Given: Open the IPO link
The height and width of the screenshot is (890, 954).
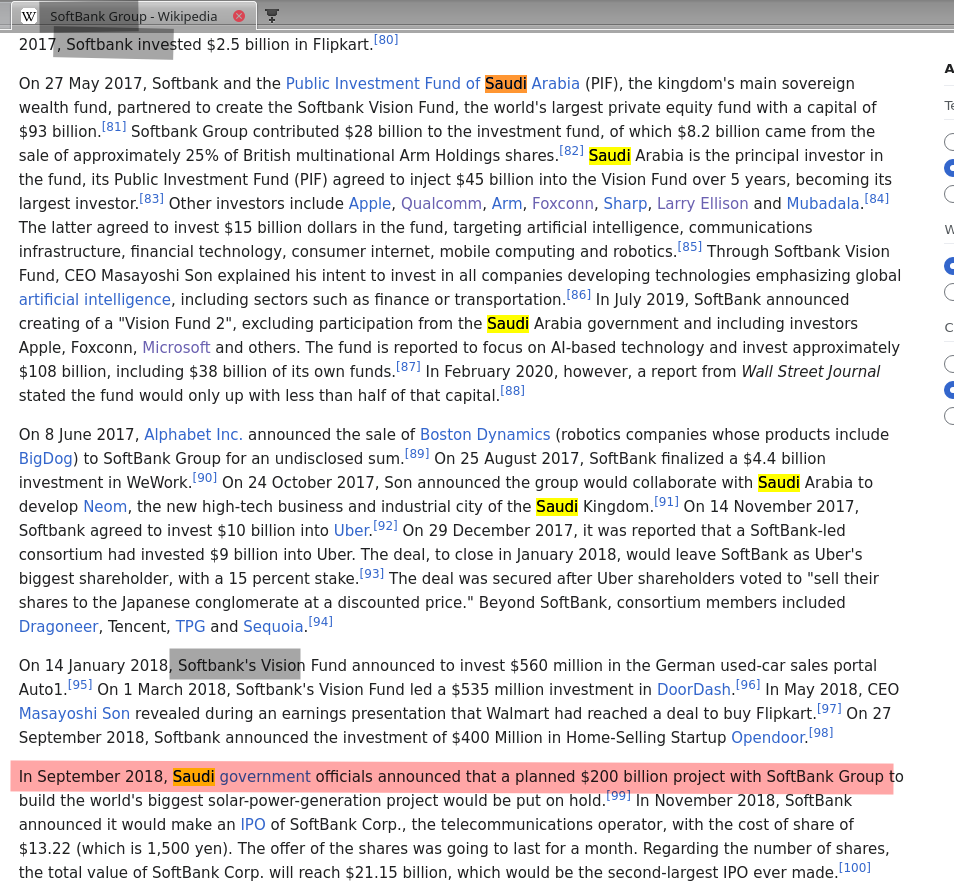Looking at the screenshot, I should click(x=252, y=825).
